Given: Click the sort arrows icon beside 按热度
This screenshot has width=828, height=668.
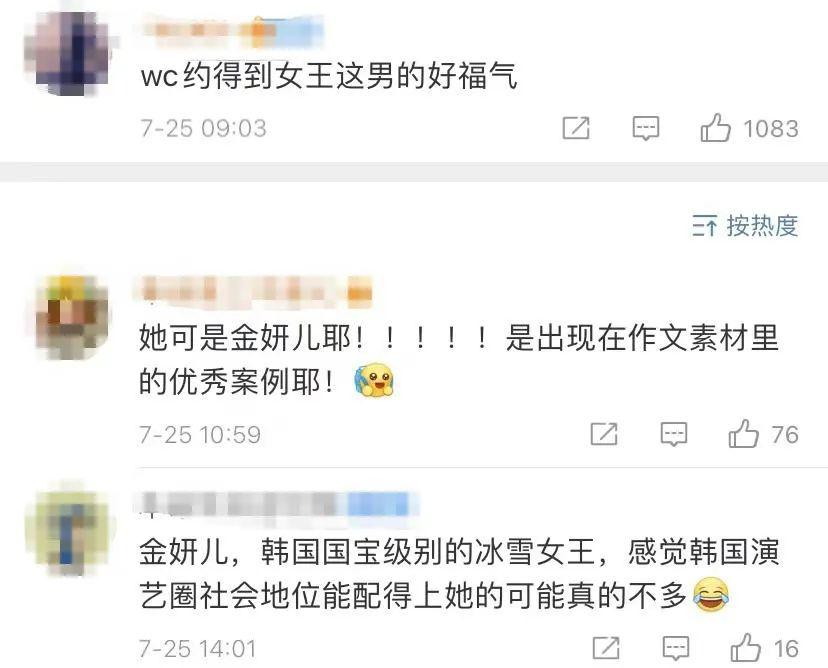Looking at the screenshot, I should pyautogui.click(x=704, y=226).
